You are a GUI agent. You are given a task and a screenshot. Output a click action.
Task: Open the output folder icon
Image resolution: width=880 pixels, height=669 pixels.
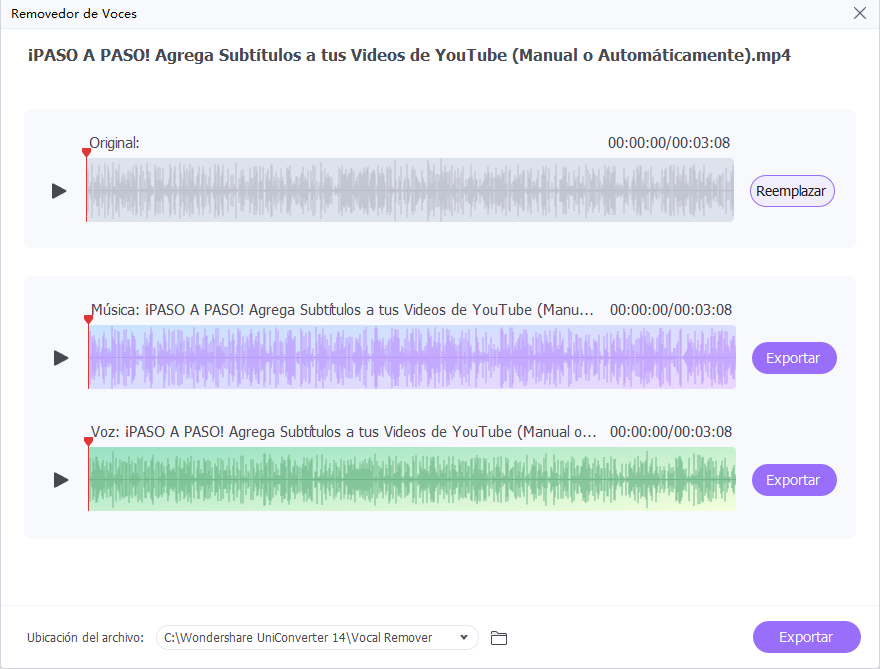click(499, 638)
